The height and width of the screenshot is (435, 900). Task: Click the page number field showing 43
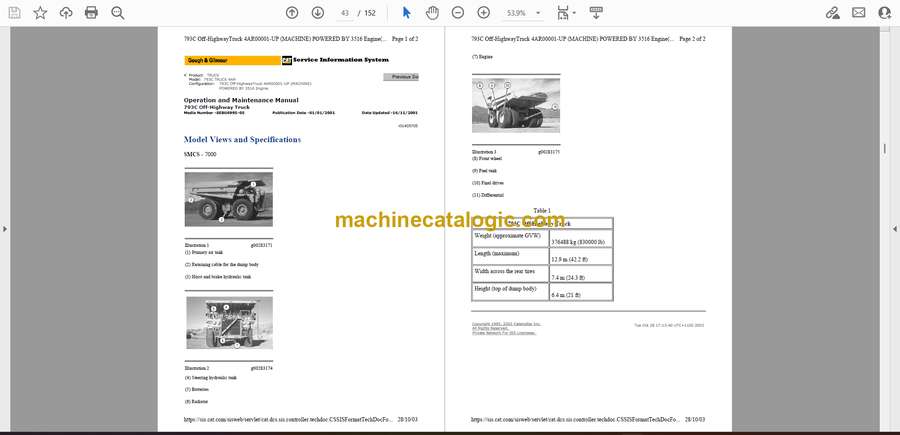[x=344, y=13]
